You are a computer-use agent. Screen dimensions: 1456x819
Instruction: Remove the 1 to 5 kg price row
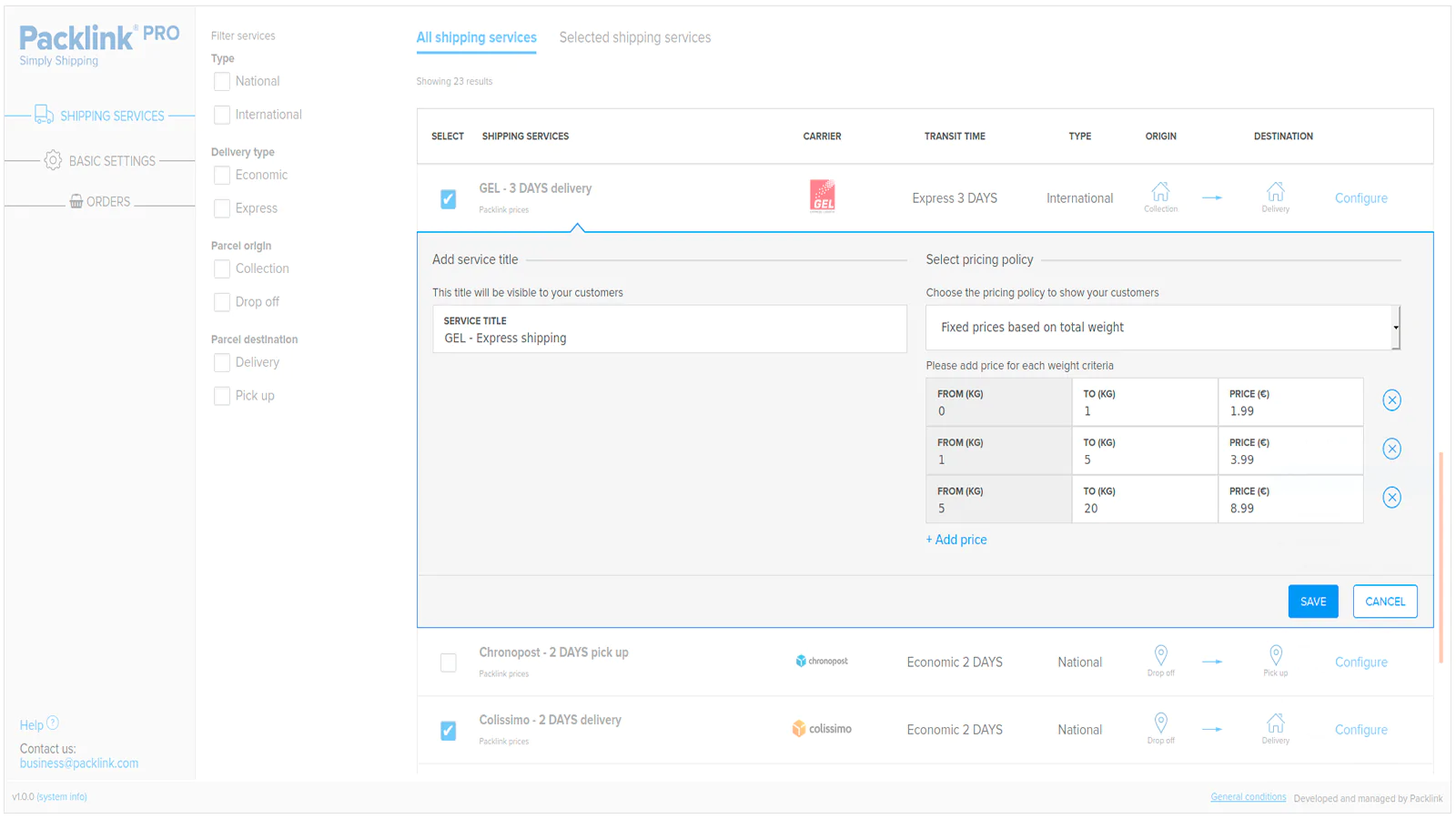(x=1391, y=449)
